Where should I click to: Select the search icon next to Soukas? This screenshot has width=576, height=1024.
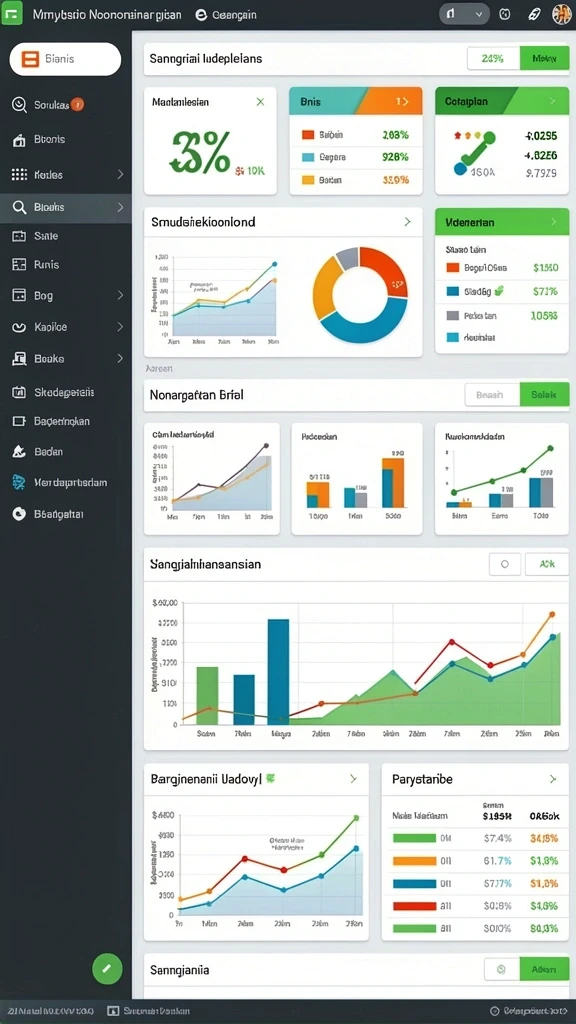19,104
